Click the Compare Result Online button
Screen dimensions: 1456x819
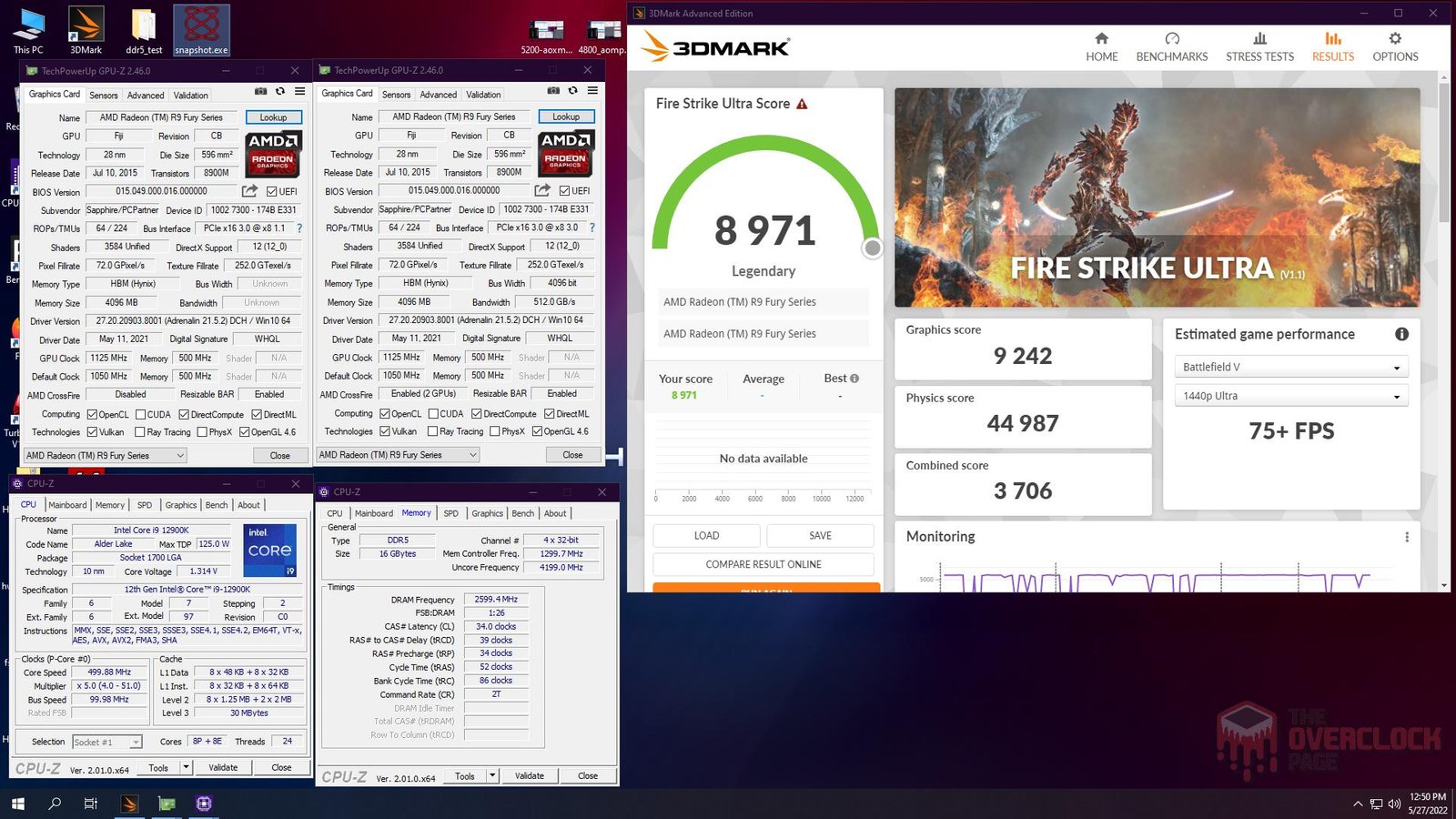pos(763,564)
